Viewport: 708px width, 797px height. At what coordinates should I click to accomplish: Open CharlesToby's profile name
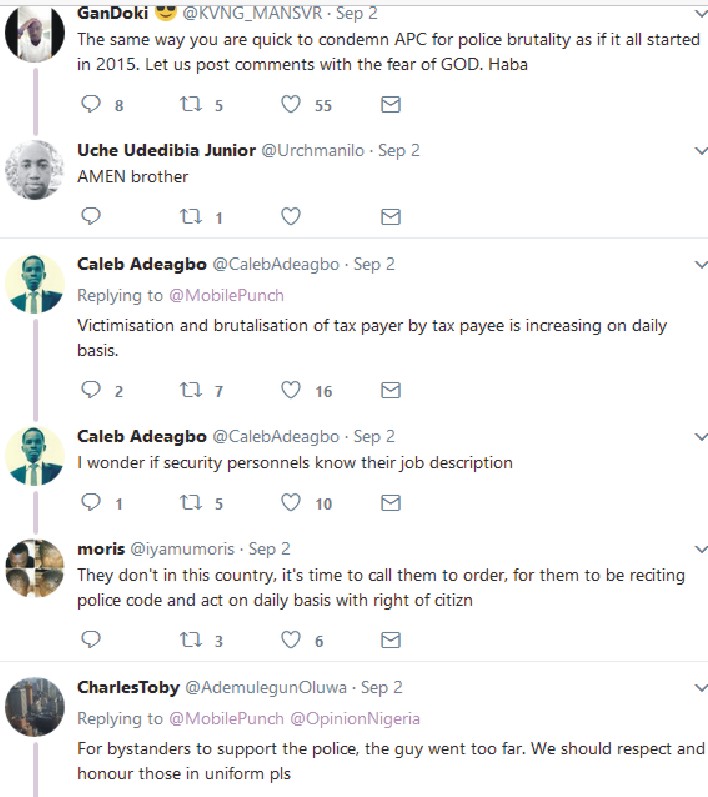128,688
